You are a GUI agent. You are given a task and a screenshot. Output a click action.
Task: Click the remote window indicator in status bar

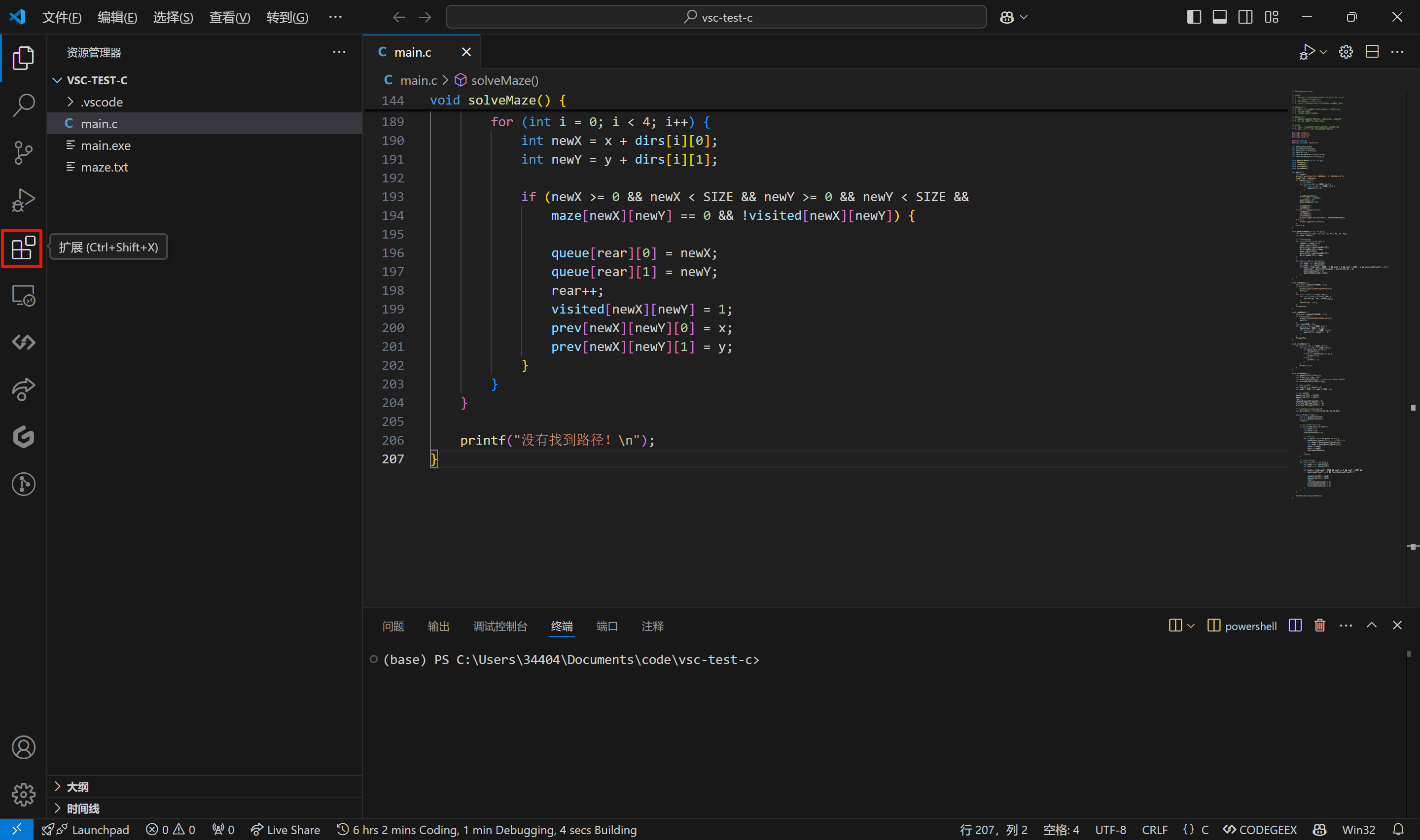16,830
